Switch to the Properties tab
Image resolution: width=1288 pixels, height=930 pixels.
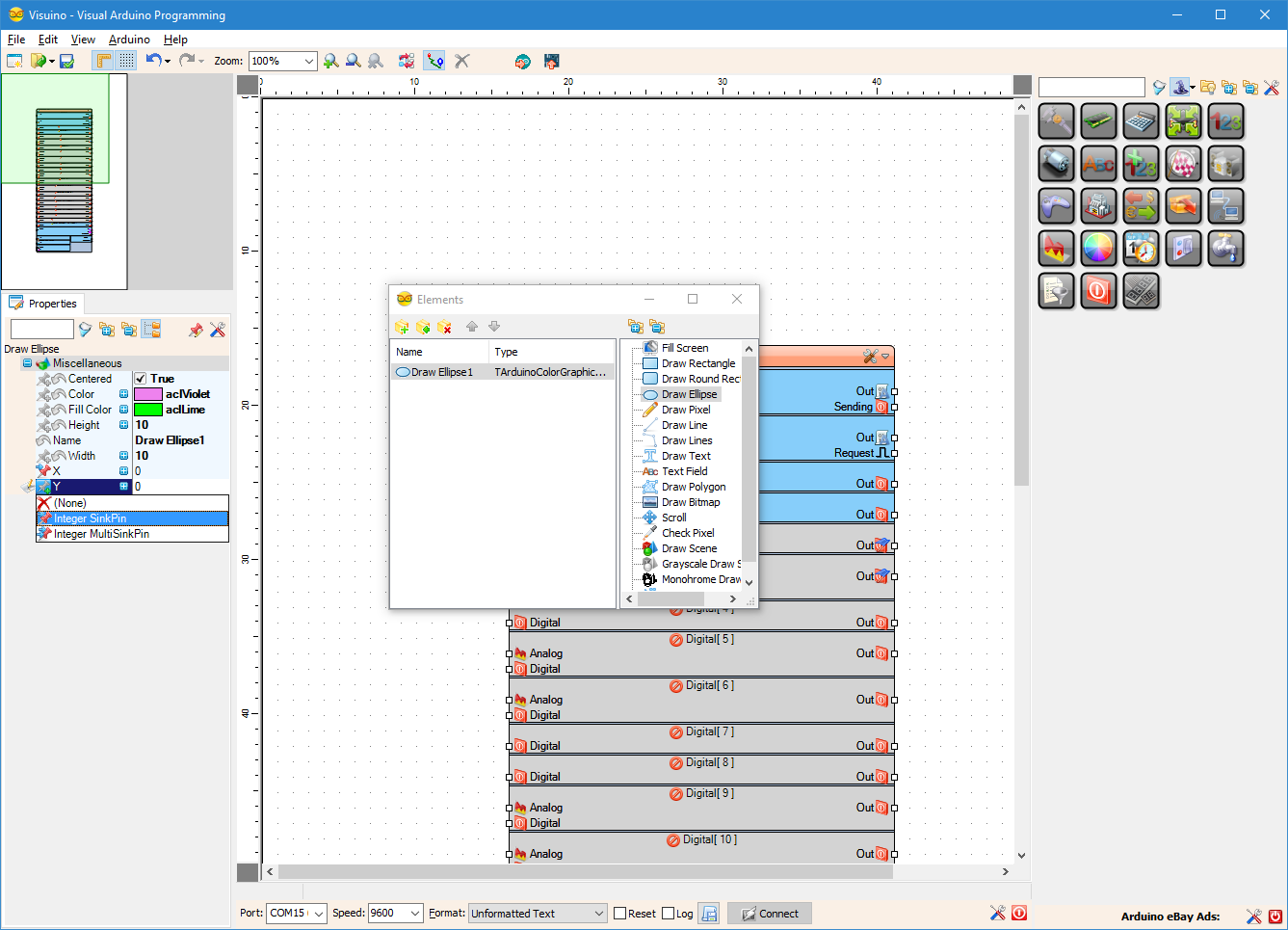click(43, 304)
